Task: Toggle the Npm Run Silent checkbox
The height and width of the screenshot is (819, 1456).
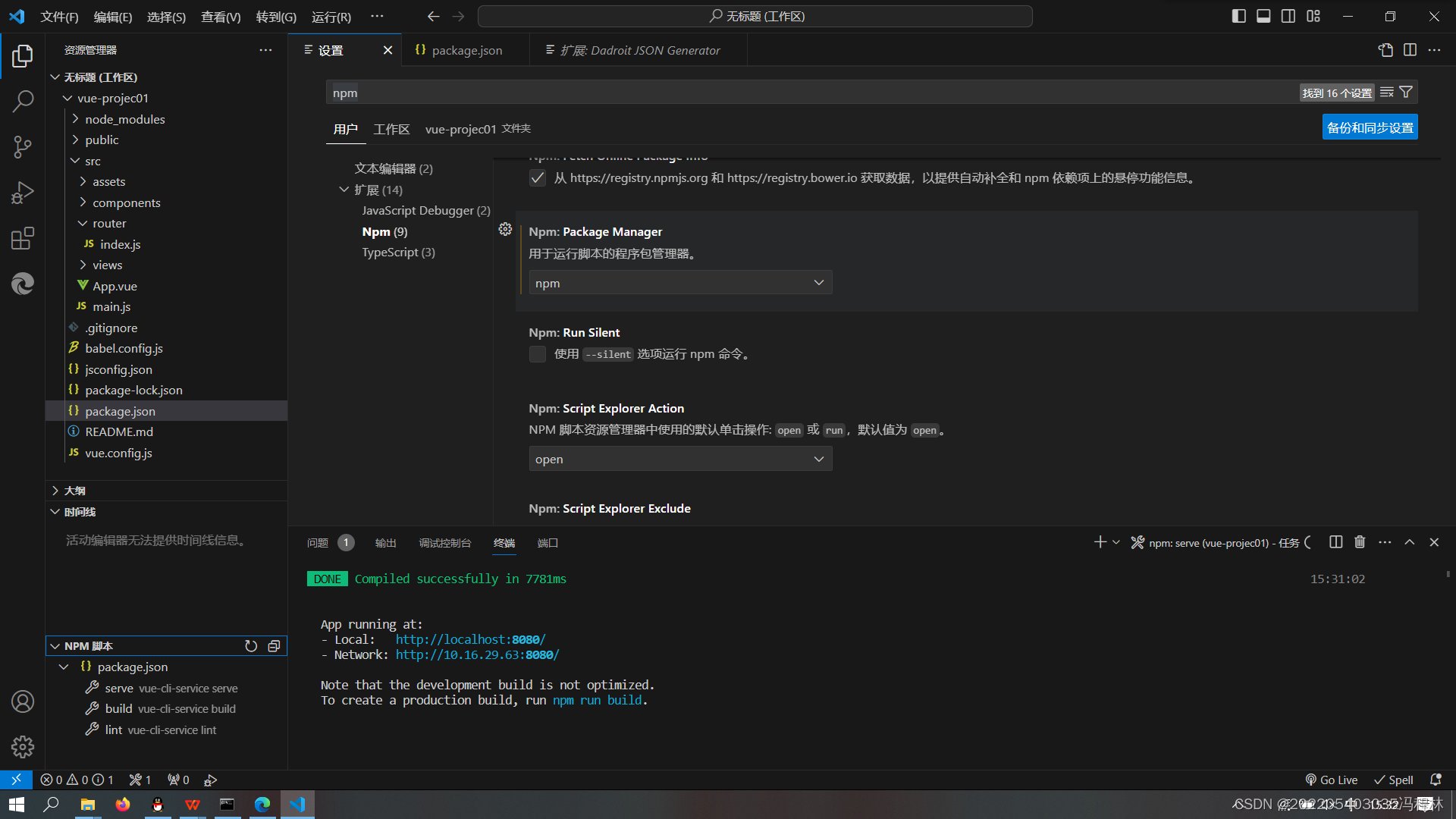Action: (x=538, y=354)
